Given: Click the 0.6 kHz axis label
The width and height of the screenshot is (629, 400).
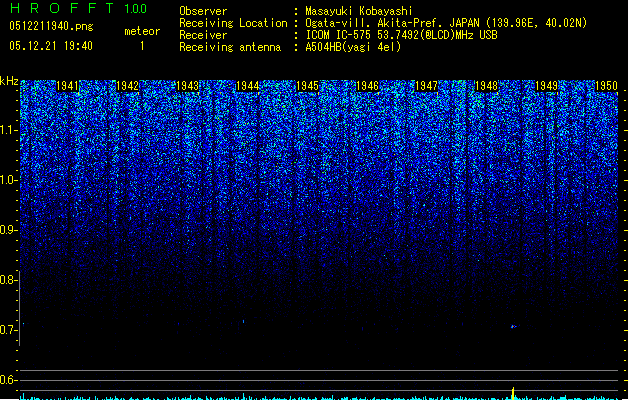Looking at the screenshot, I should coord(9,380).
